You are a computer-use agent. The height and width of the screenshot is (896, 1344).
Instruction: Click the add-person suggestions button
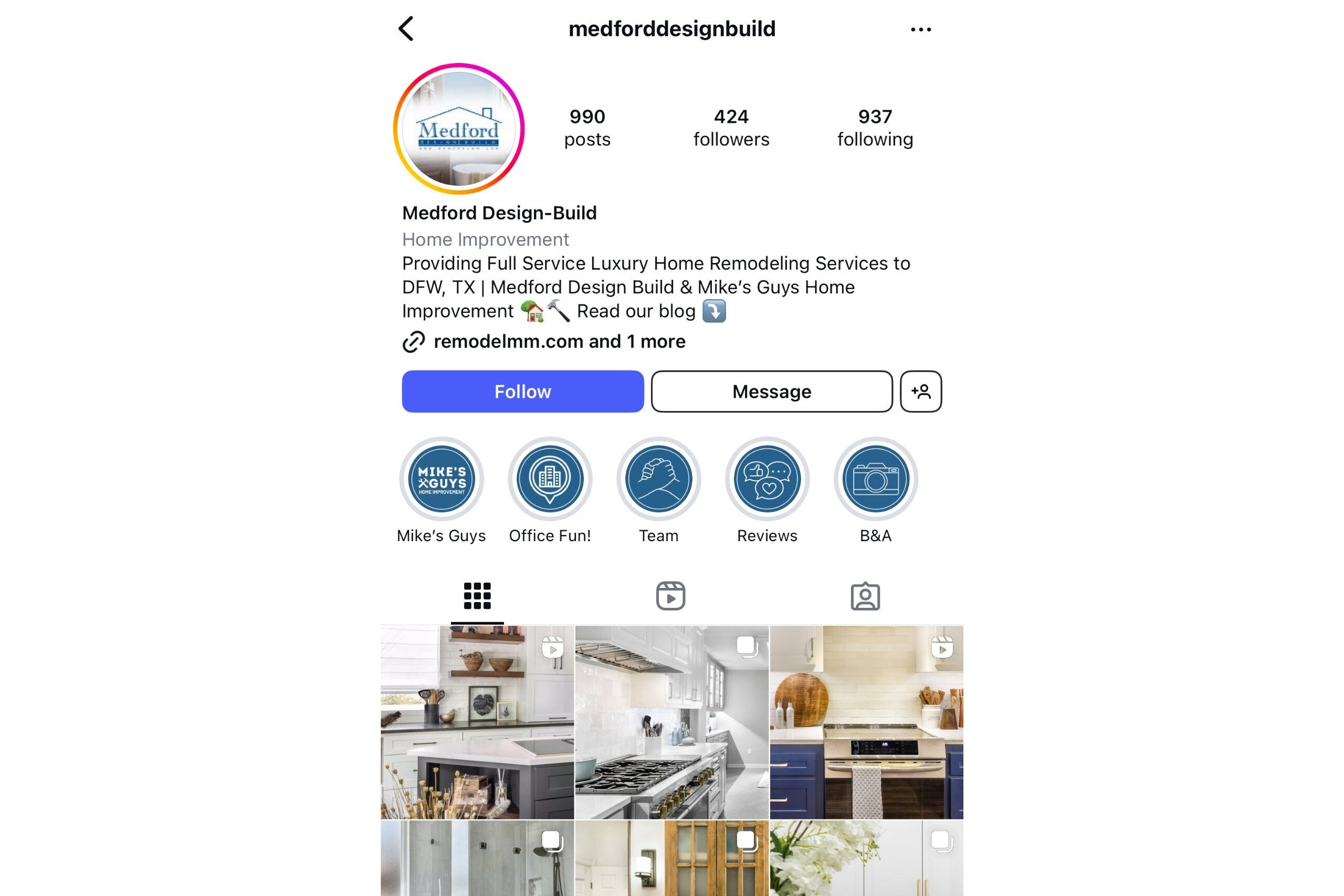click(x=920, y=392)
